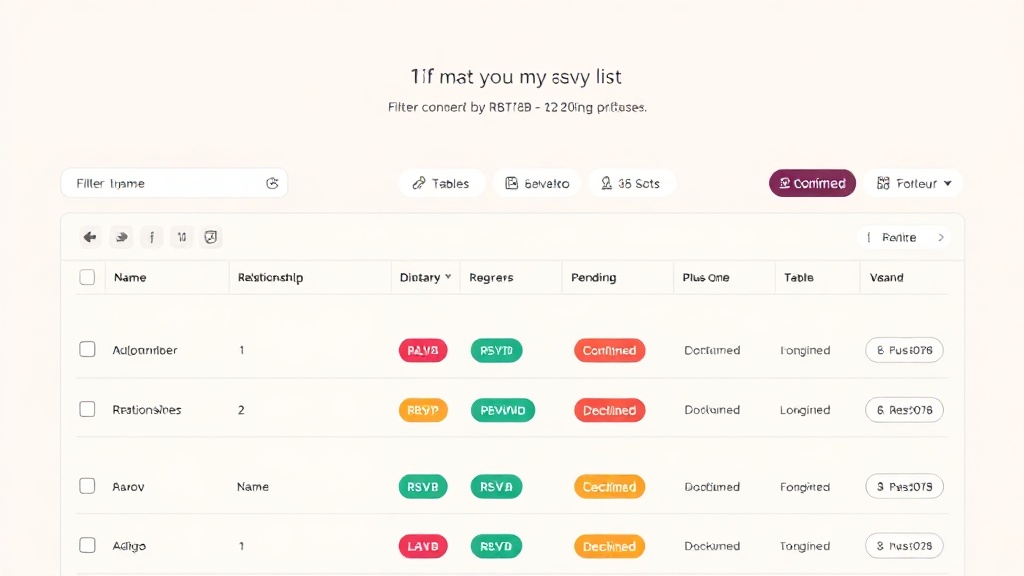1024x576 pixels.
Task: Click the red Confirmed status in Adlonnriber row
Action: (x=609, y=351)
